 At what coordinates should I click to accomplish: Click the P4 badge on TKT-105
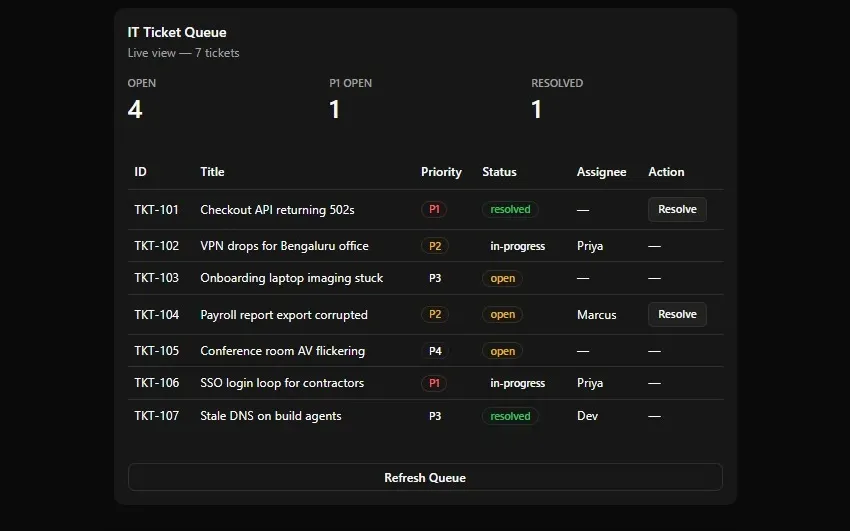[x=435, y=351]
